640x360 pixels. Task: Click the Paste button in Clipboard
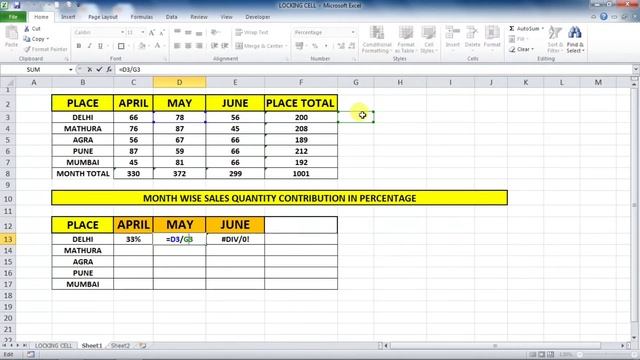click(x=11, y=38)
